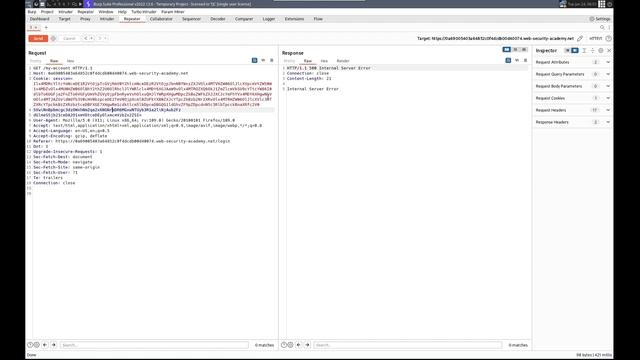Select Response Hex view
This screenshot has width=640, height=360.
[324, 61]
